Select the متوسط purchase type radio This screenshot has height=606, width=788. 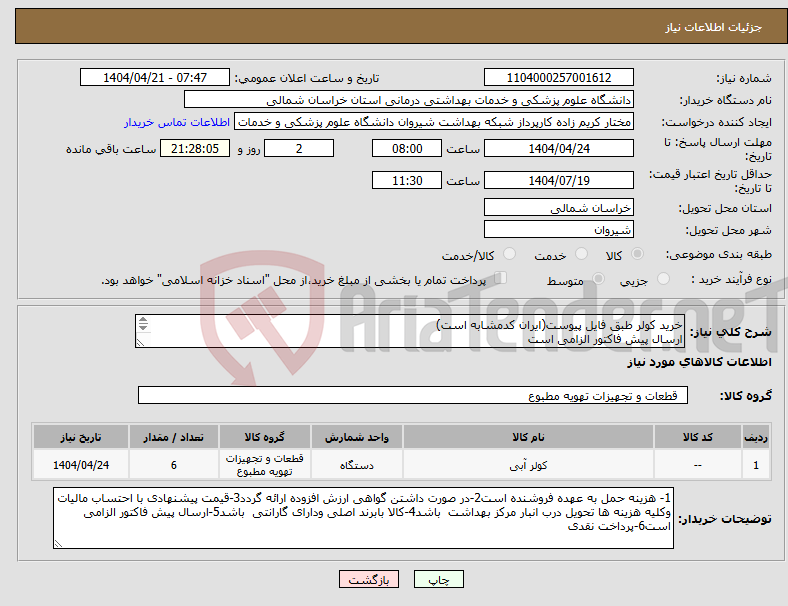[x=599, y=278]
